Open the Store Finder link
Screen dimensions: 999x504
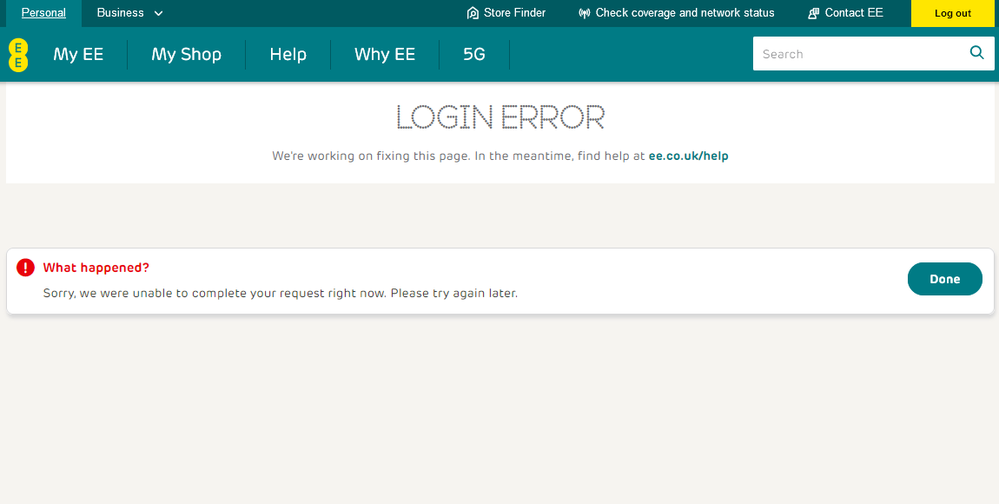[507, 13]
